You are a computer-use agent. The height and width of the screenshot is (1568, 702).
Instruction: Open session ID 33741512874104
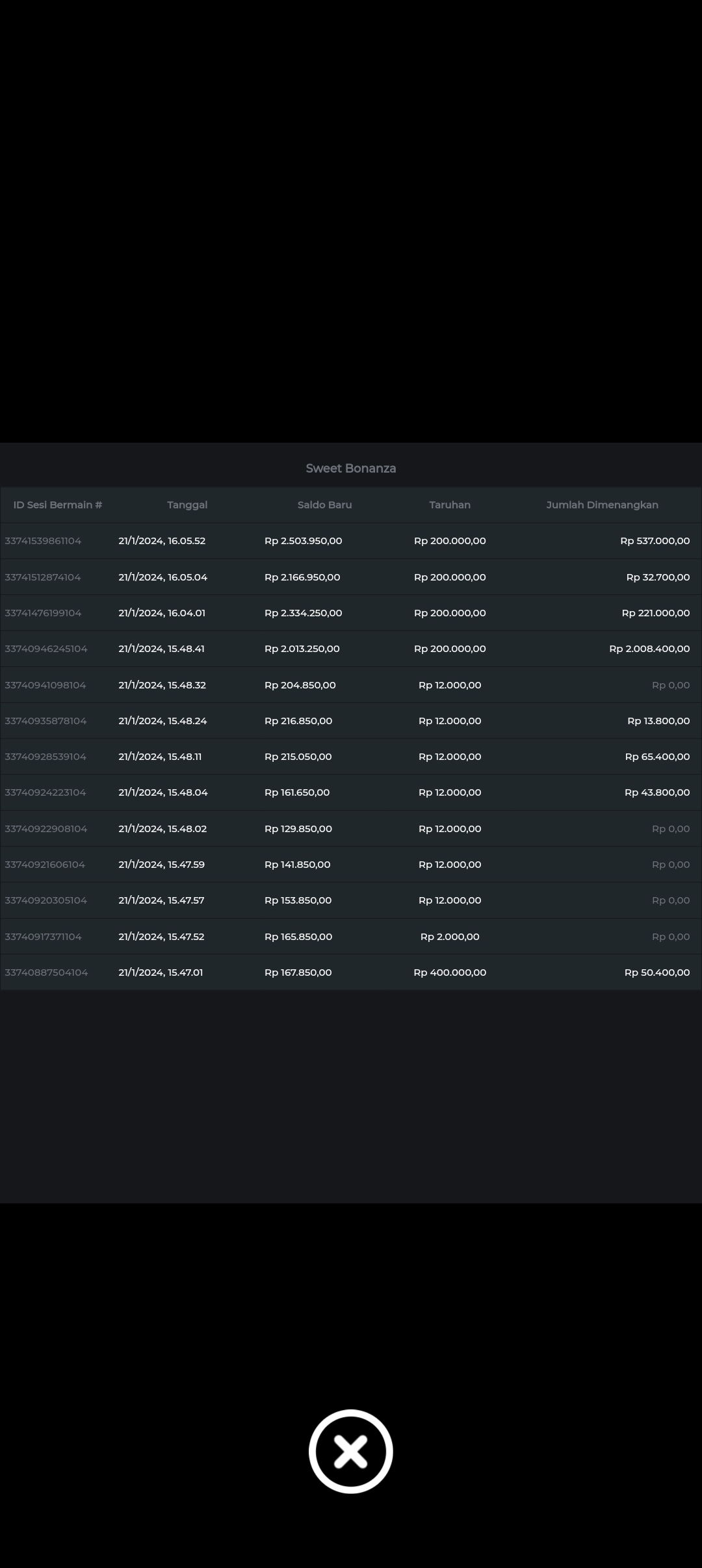(x=43, y=577)
